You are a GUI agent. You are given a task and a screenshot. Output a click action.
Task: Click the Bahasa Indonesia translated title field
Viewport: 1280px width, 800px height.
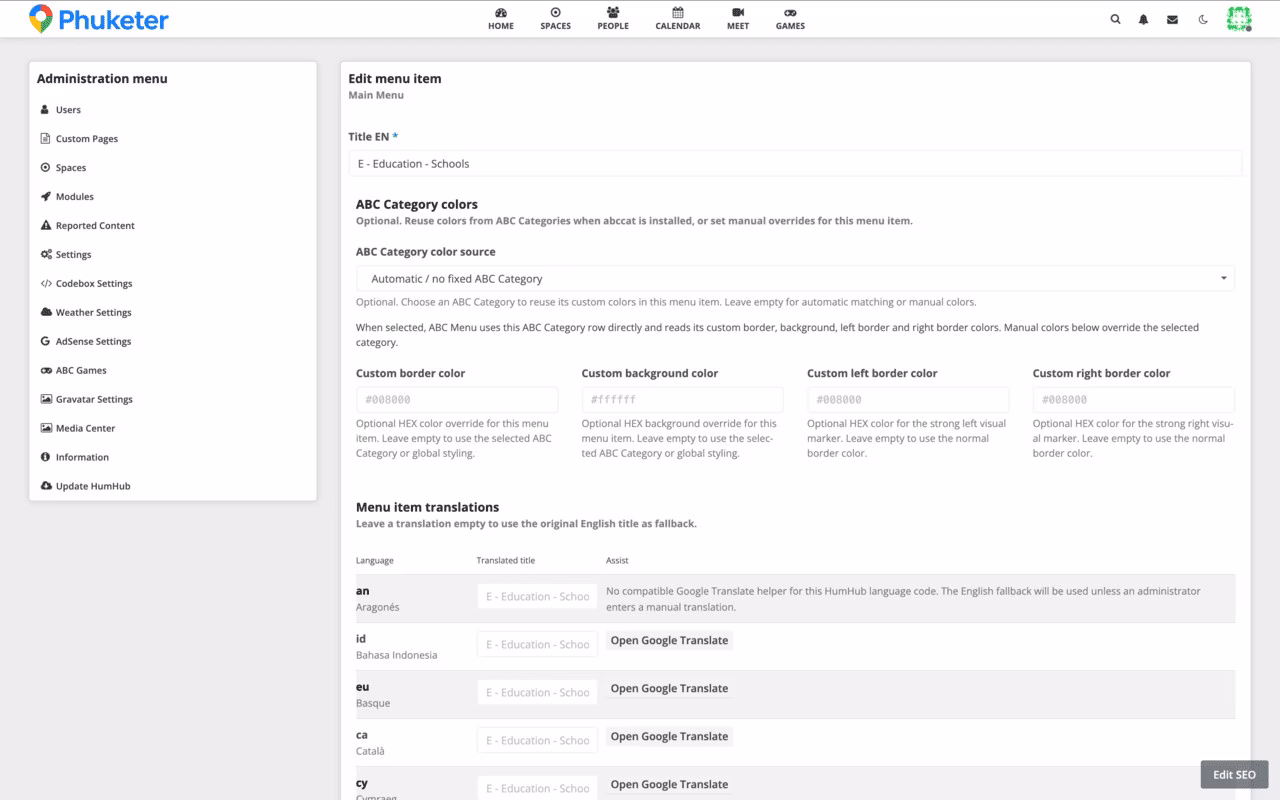click(x=537, y=645)
